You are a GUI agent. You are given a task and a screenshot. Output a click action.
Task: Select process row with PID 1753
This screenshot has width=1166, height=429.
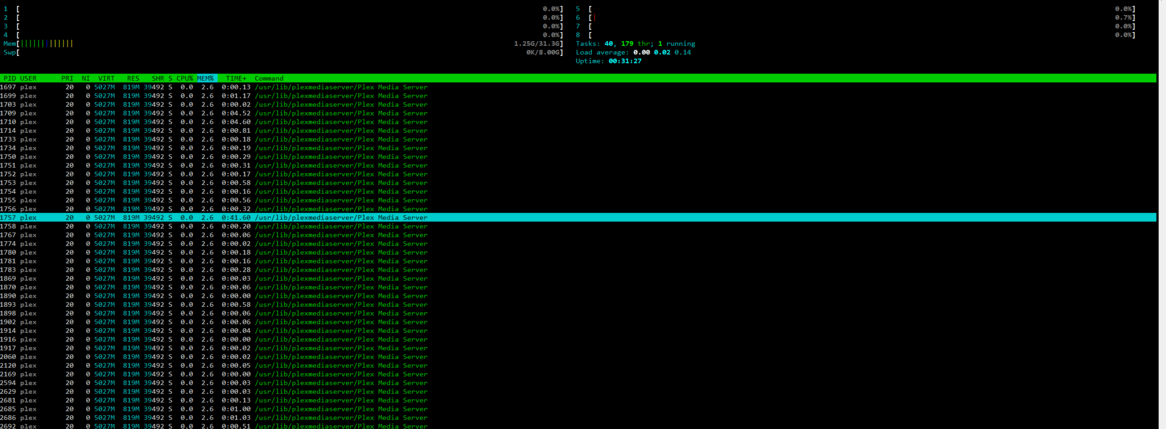(x=579, y=183)
